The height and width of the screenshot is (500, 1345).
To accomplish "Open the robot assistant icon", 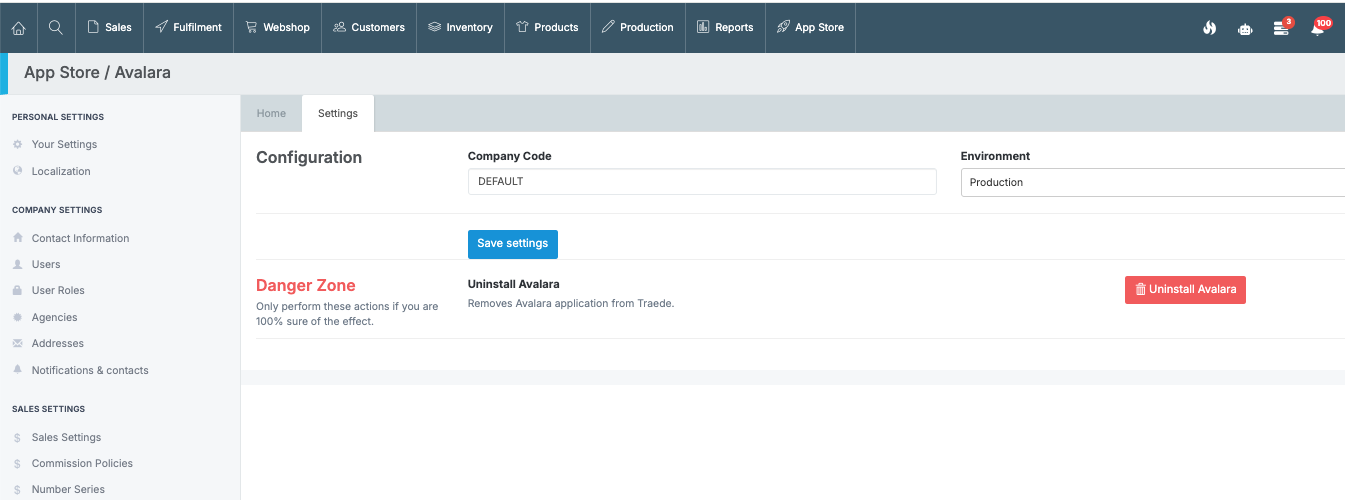I will (1245, 28).
